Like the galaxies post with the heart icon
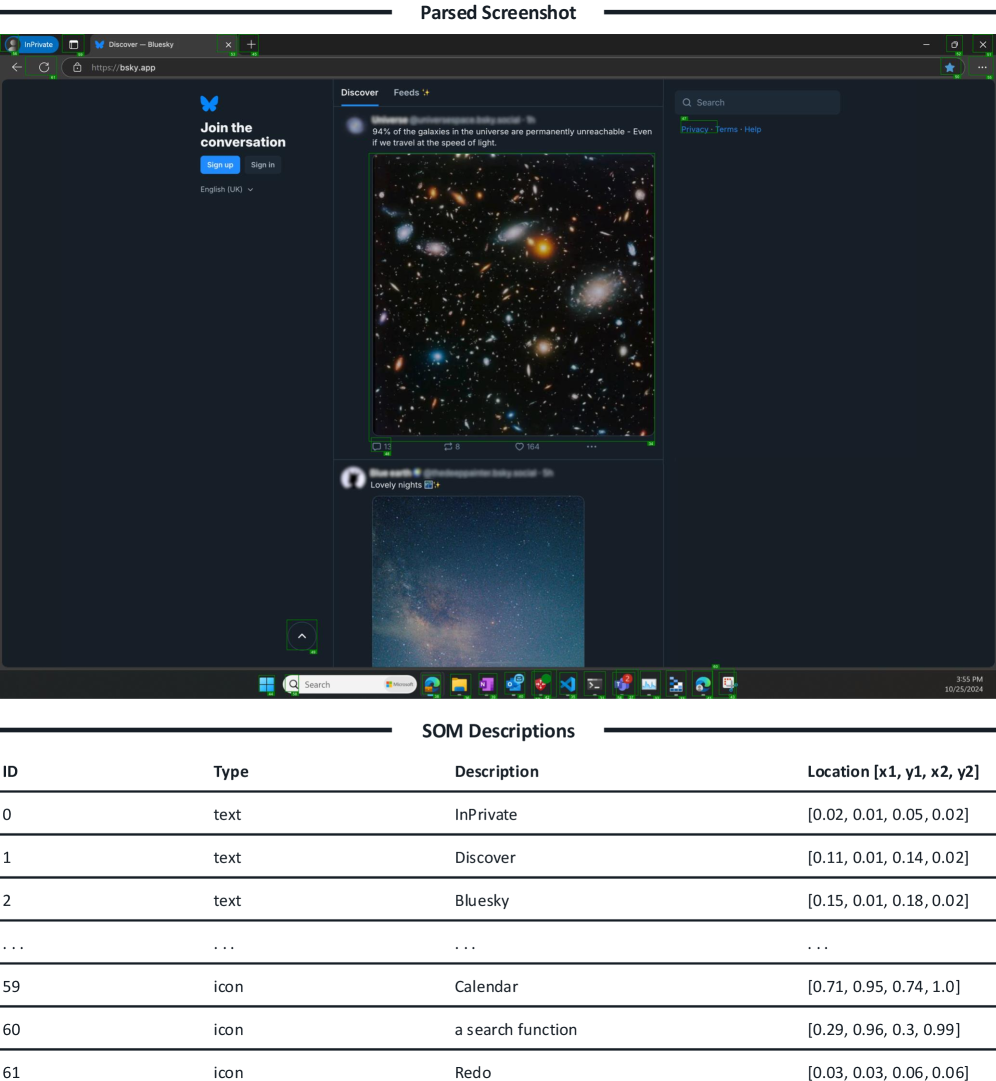996x1081 pixels. click(x=520, y=447)
